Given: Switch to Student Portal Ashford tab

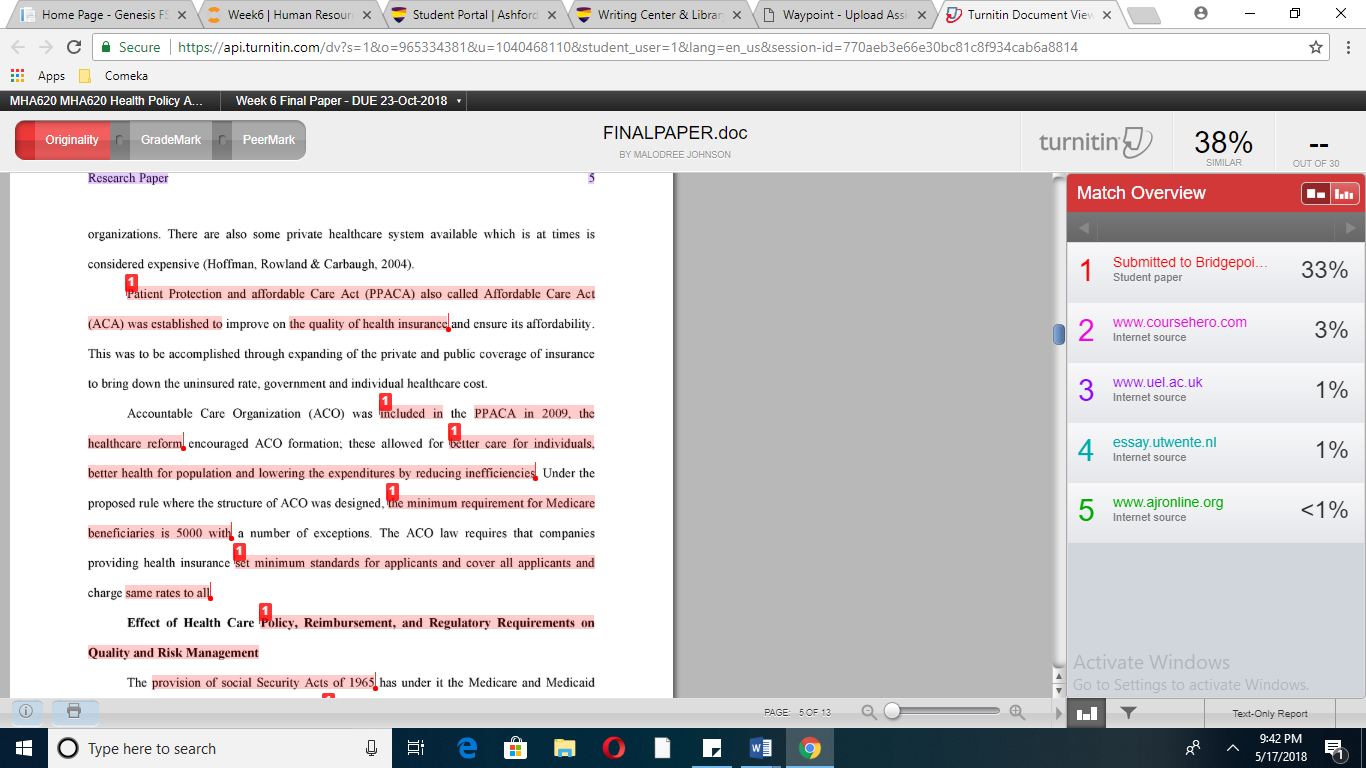Looking at the screenshot, I should [x=475, y=15].
